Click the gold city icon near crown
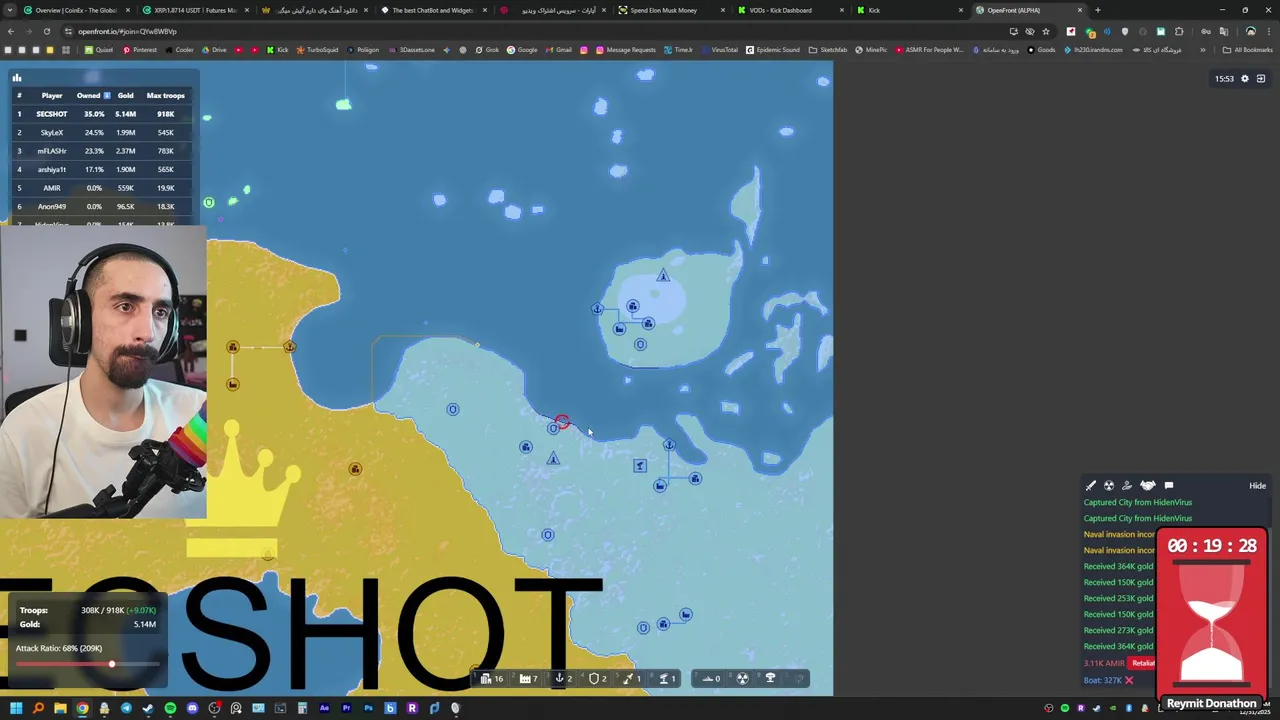This screenshot has height=720, width=1280. click(355, 469)
